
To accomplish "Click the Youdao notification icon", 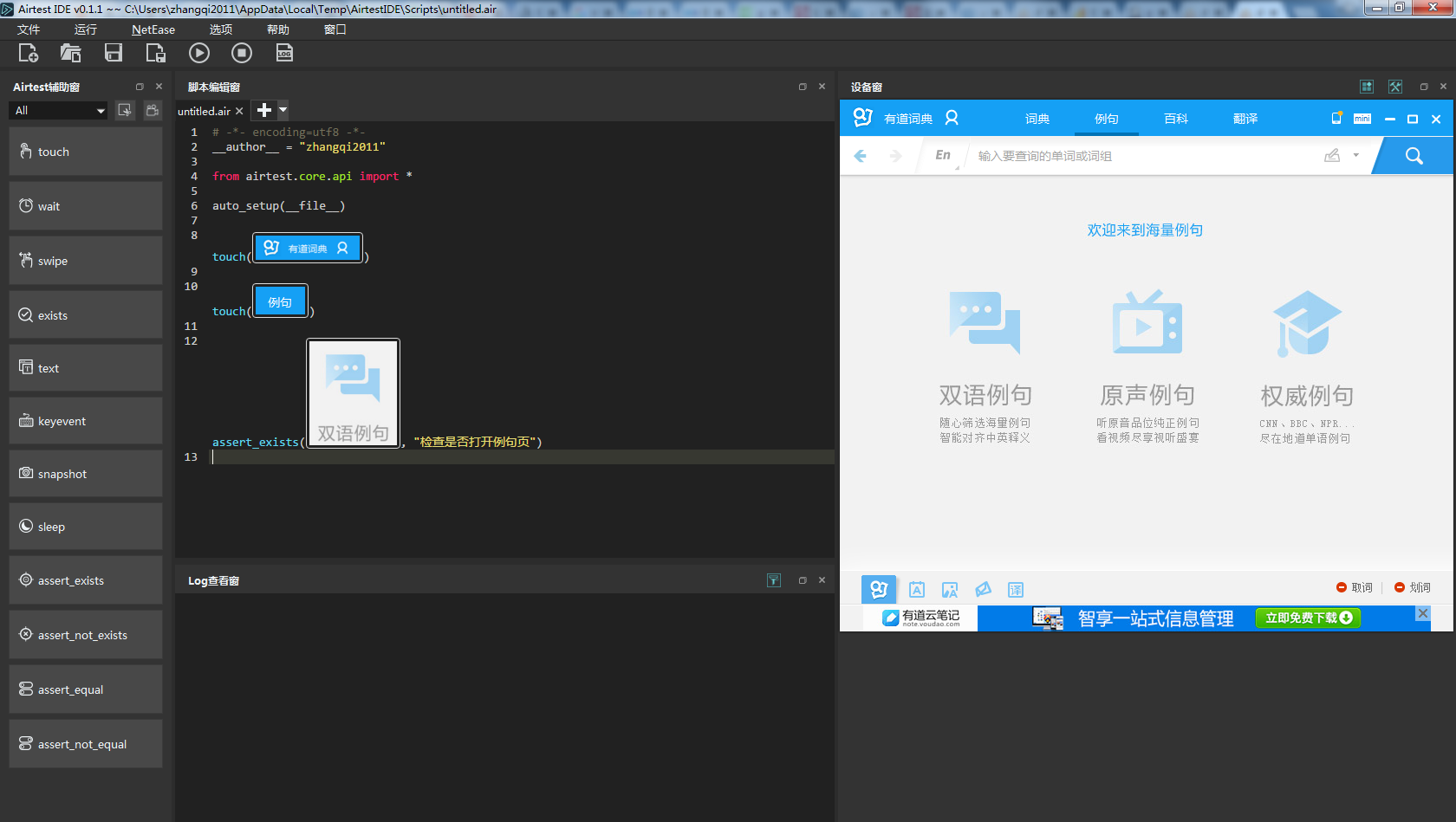I will tap(1336, 118).
